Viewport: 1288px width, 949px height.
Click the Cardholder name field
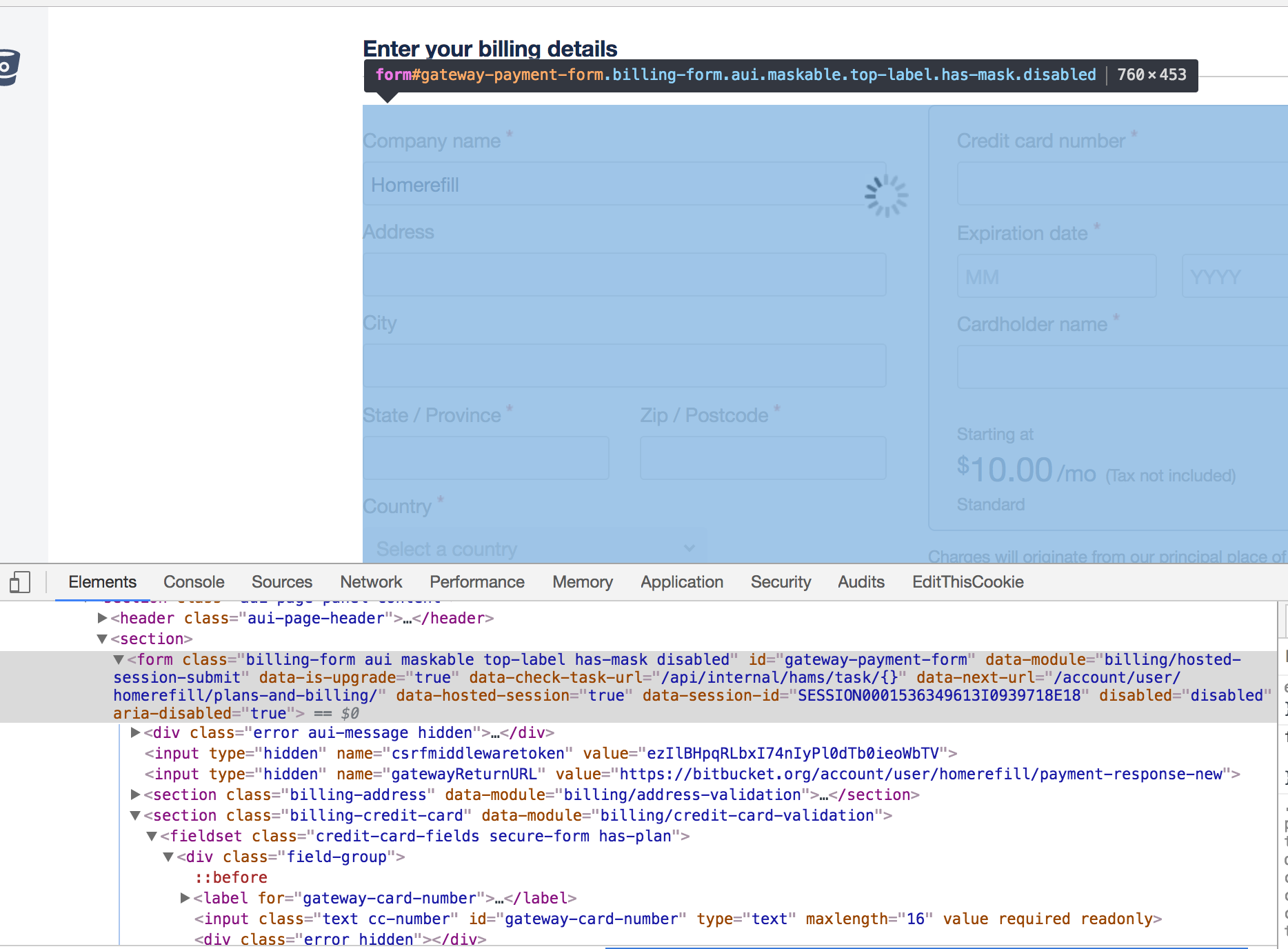pyautogui.click(x=1122, y=367)
